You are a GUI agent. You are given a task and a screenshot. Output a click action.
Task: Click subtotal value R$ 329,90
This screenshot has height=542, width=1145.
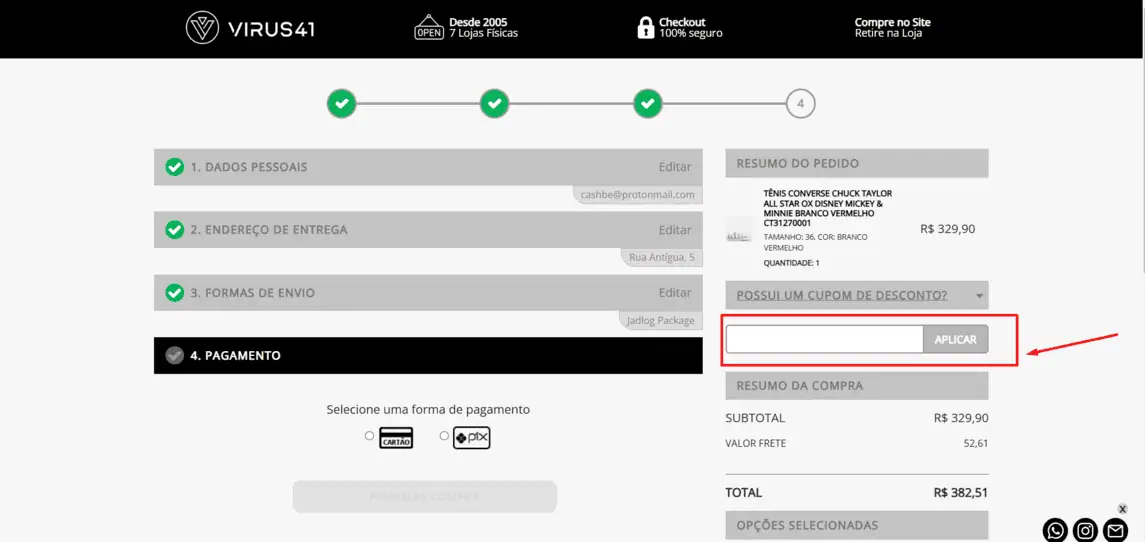pyautogui.click(x=960, y=419)
